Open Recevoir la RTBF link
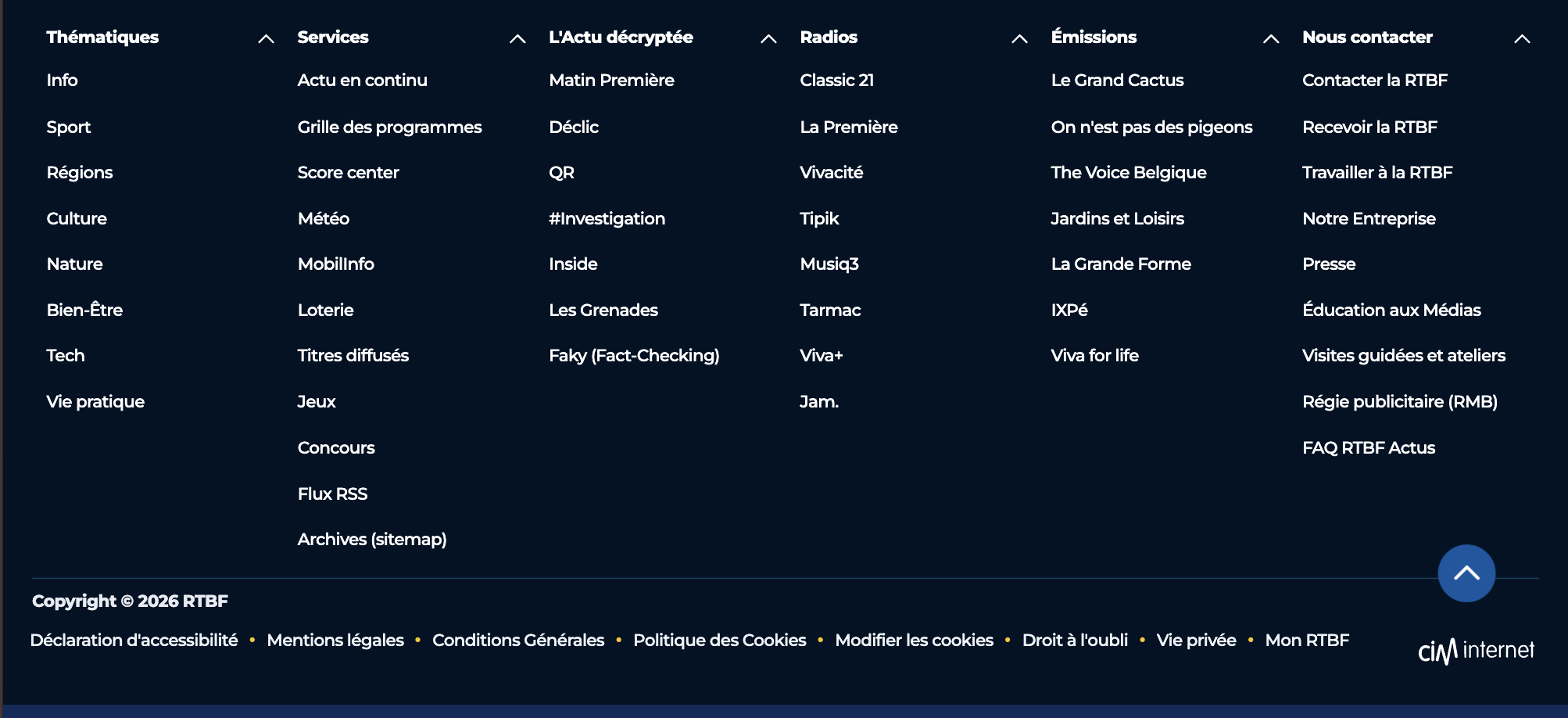The width and height of the screenshot is (1568, 718). 1370,127
